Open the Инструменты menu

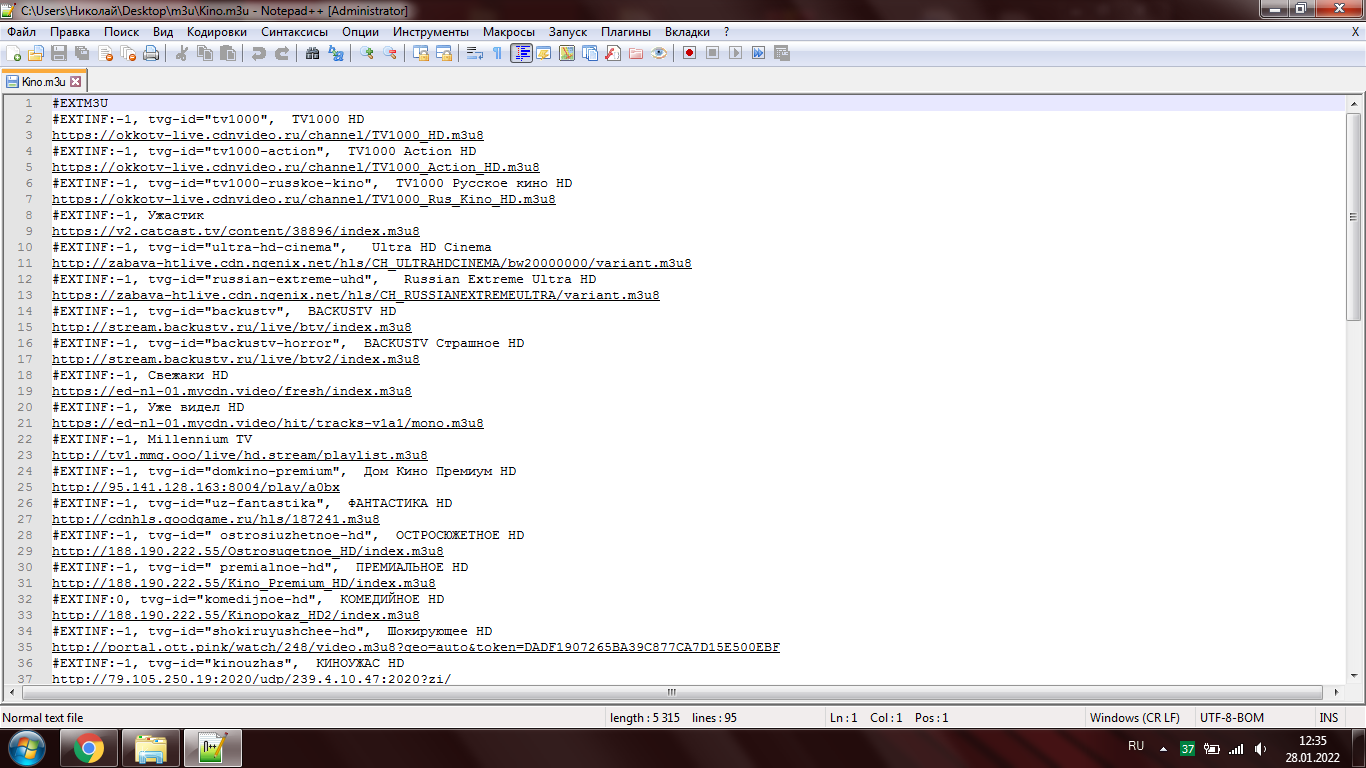(x=431, y=32)
